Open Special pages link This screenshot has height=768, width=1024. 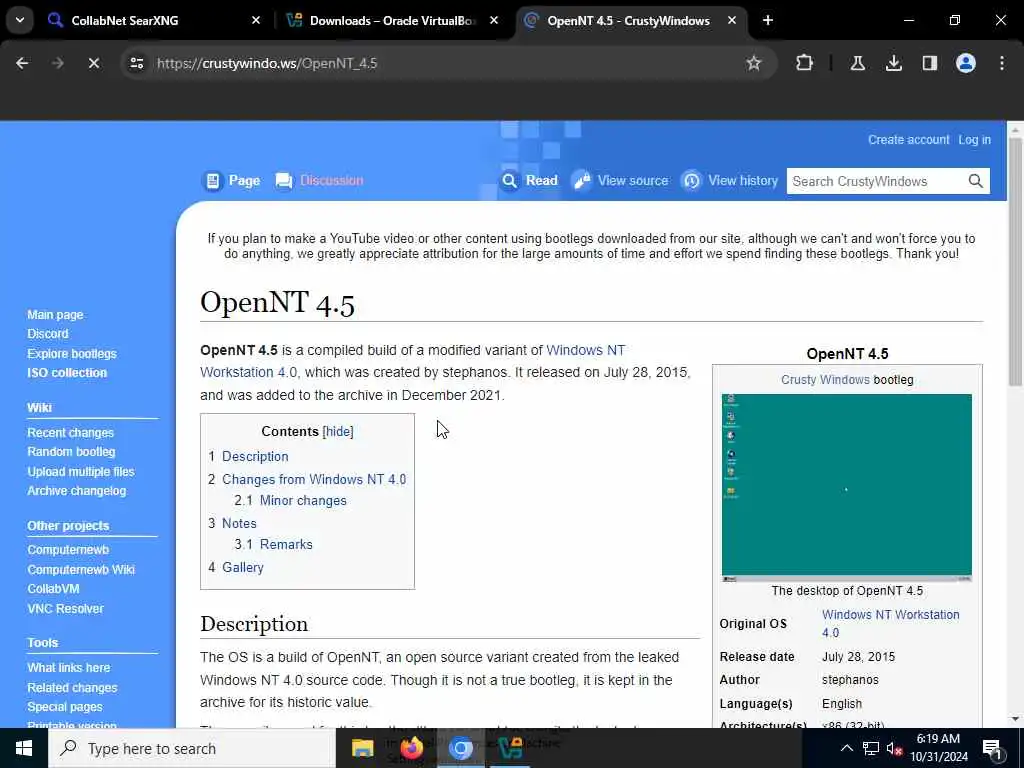point(65,707)
